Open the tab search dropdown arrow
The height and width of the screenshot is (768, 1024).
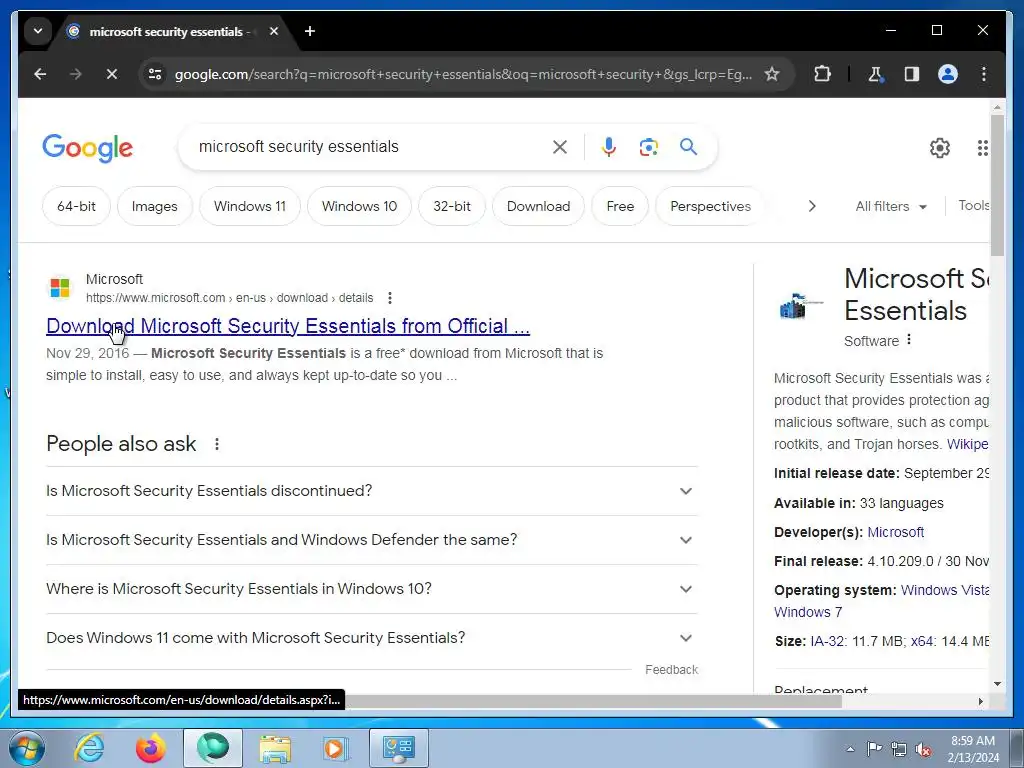coord(38,31)
